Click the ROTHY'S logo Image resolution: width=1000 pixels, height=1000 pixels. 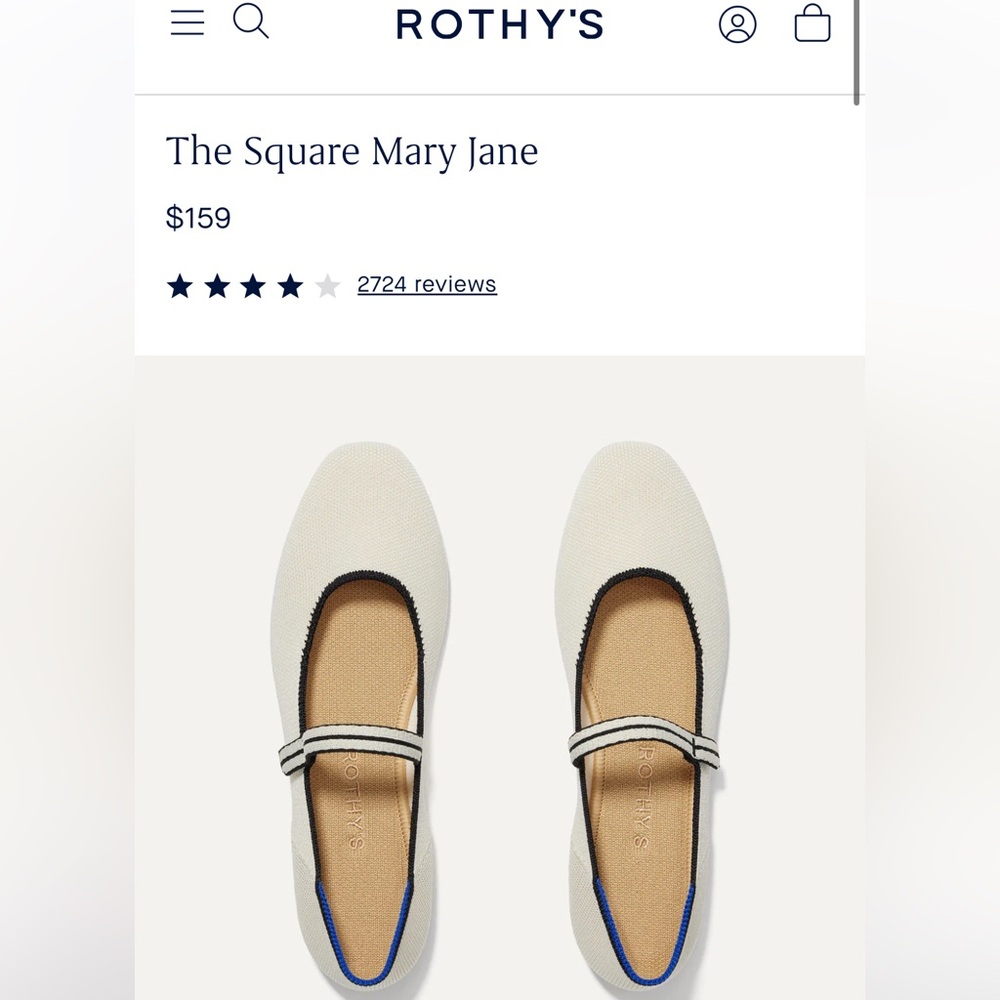(x=500, y=25)
